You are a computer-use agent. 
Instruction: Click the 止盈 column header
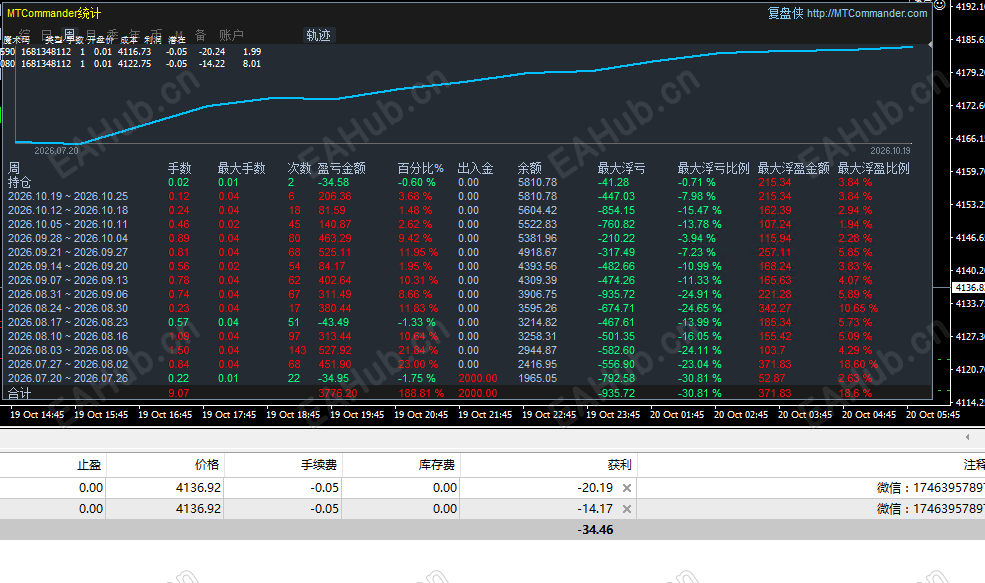pyautogui.click(x=89, y=465)
